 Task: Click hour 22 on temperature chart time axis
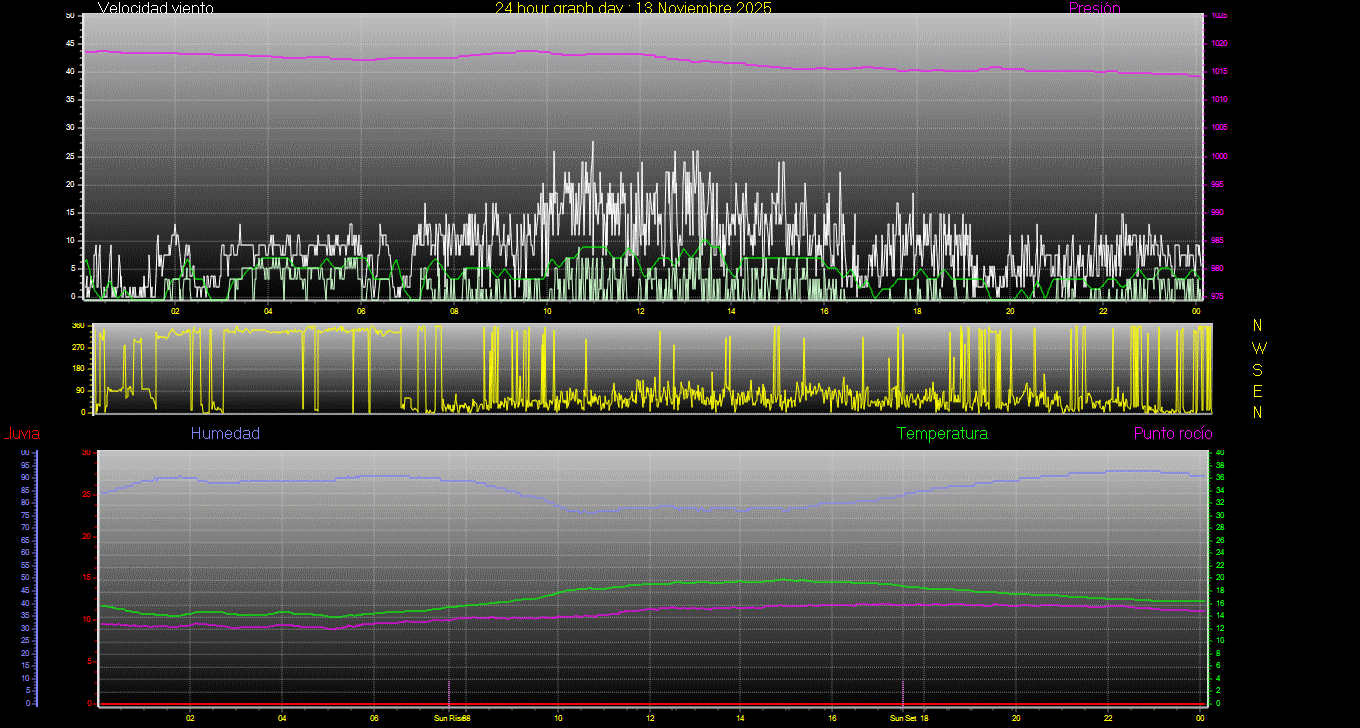pyautogui.click(x=1108, y=718)
